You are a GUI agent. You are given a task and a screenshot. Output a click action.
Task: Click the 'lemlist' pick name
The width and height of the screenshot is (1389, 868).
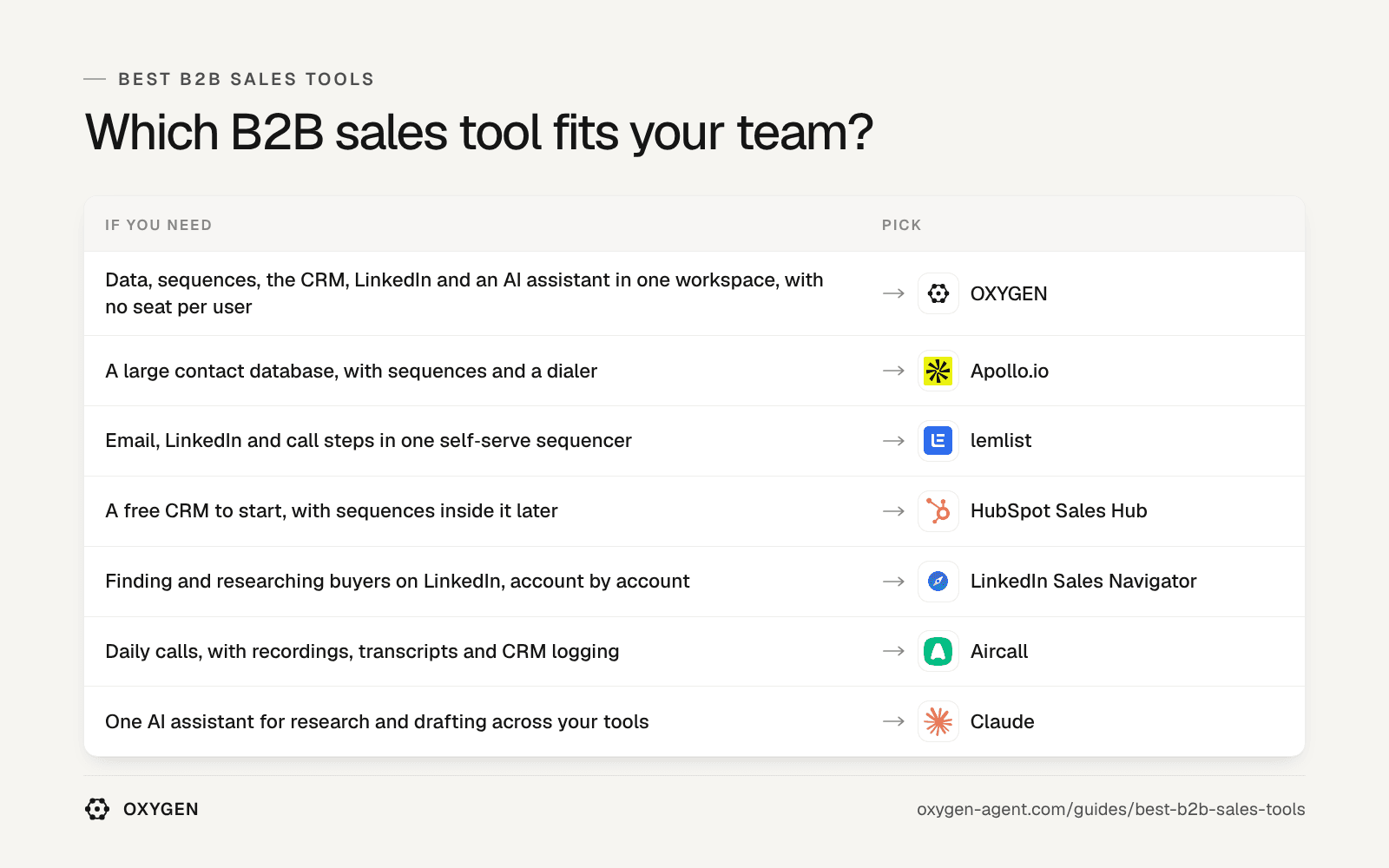[x=1001, y=441]
